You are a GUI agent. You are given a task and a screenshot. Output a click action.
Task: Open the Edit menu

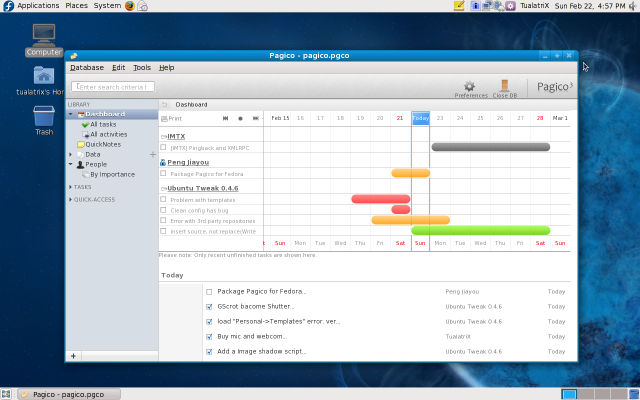point(119,68)
